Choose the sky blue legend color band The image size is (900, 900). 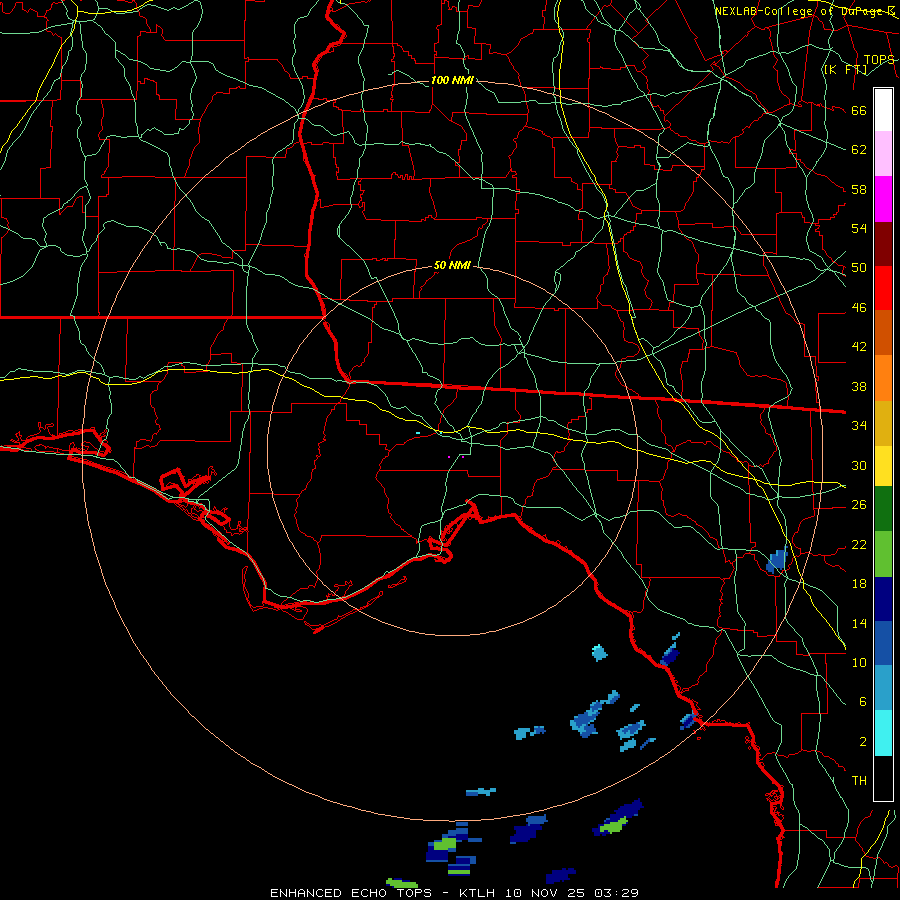(x=883, y=688)
